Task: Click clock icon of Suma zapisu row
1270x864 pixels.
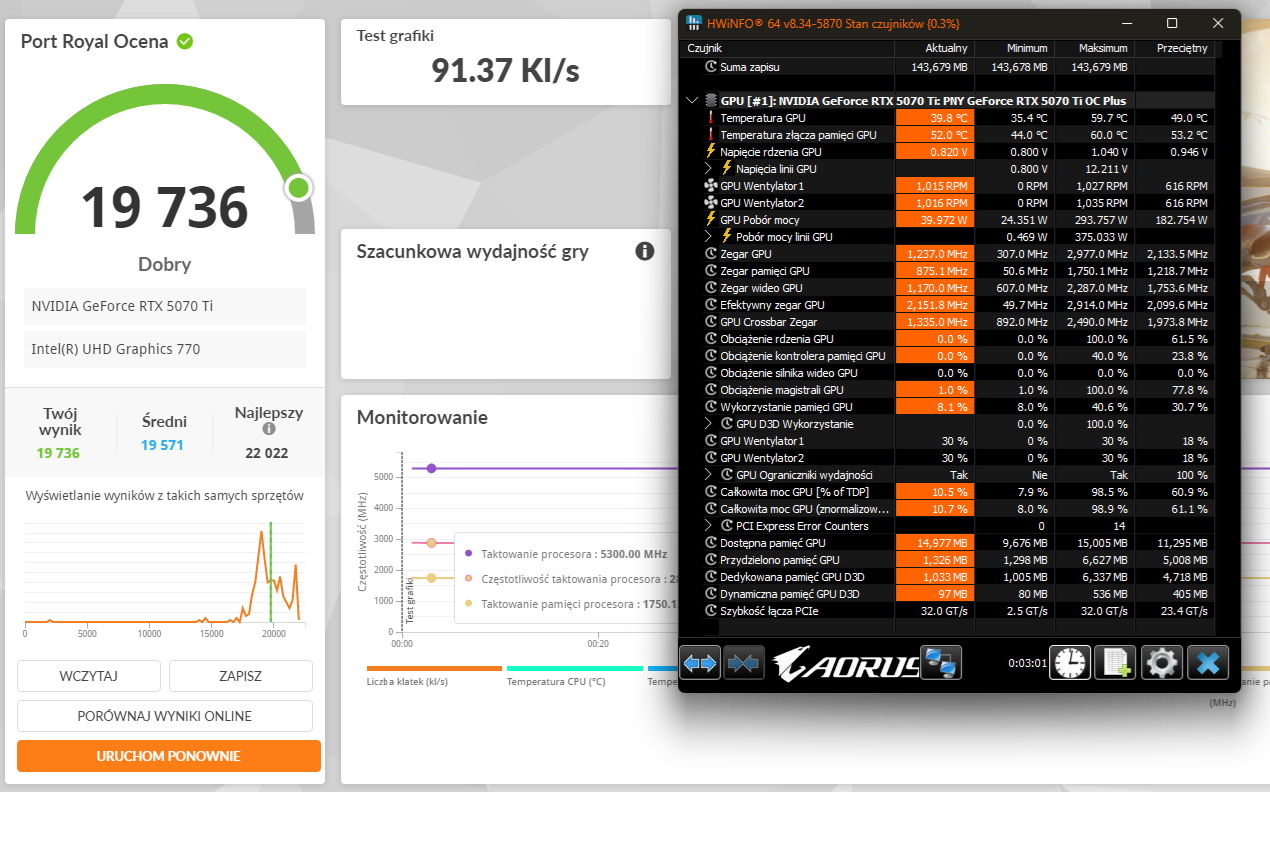Action: 711,67
